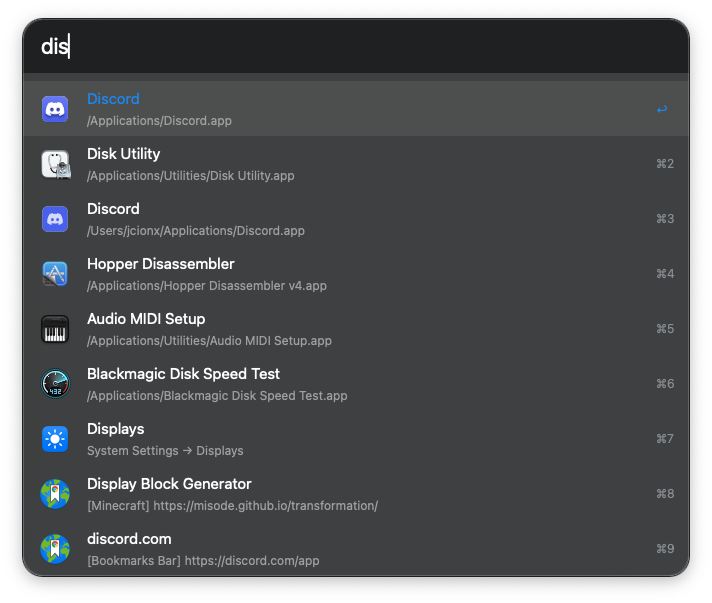Screen dimensions: 712x603
Task: Open the Audio MIDI Setup result title
Action: 146,319
